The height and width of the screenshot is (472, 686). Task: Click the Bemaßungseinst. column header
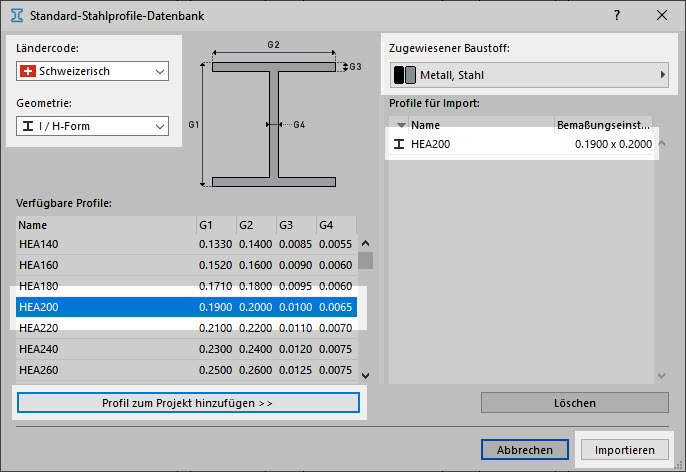603,125
